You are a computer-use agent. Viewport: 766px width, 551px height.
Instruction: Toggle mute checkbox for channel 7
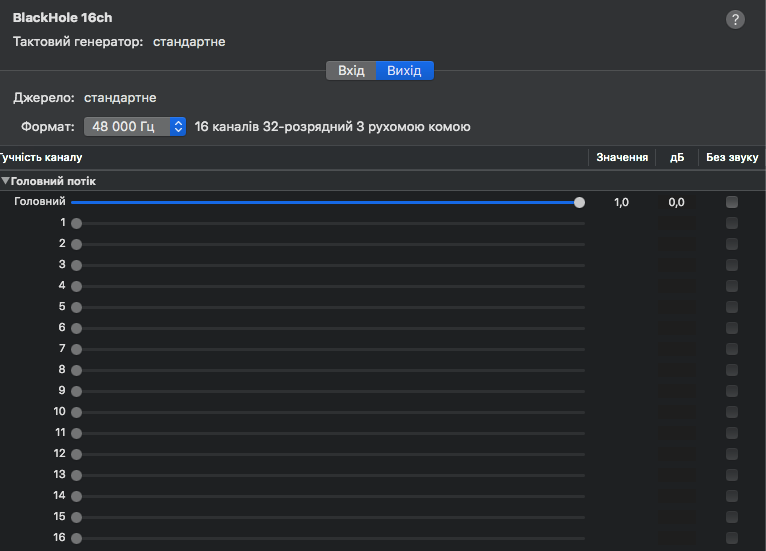point(732,349)
